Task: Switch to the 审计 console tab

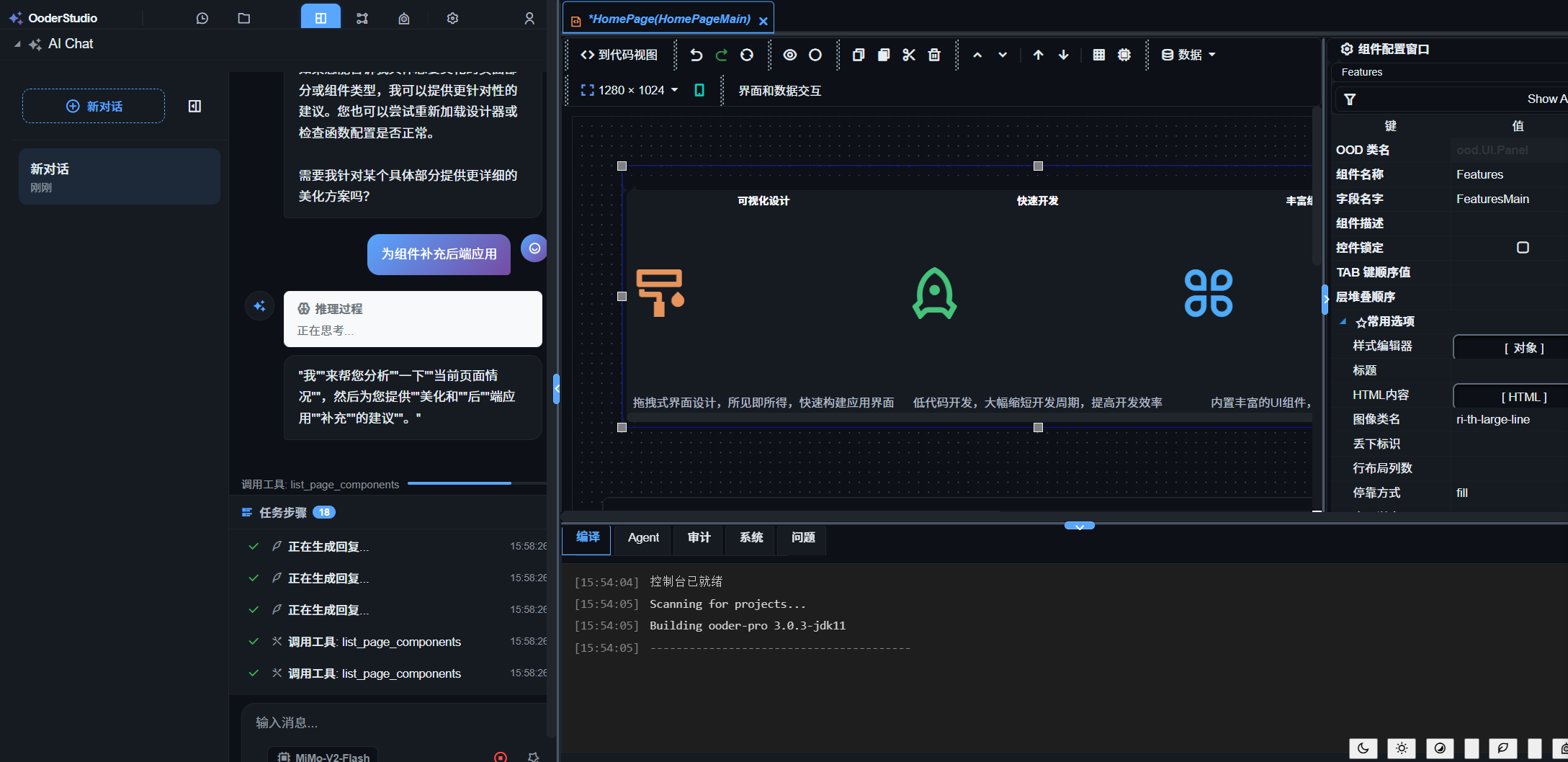Action: [699, 537]
